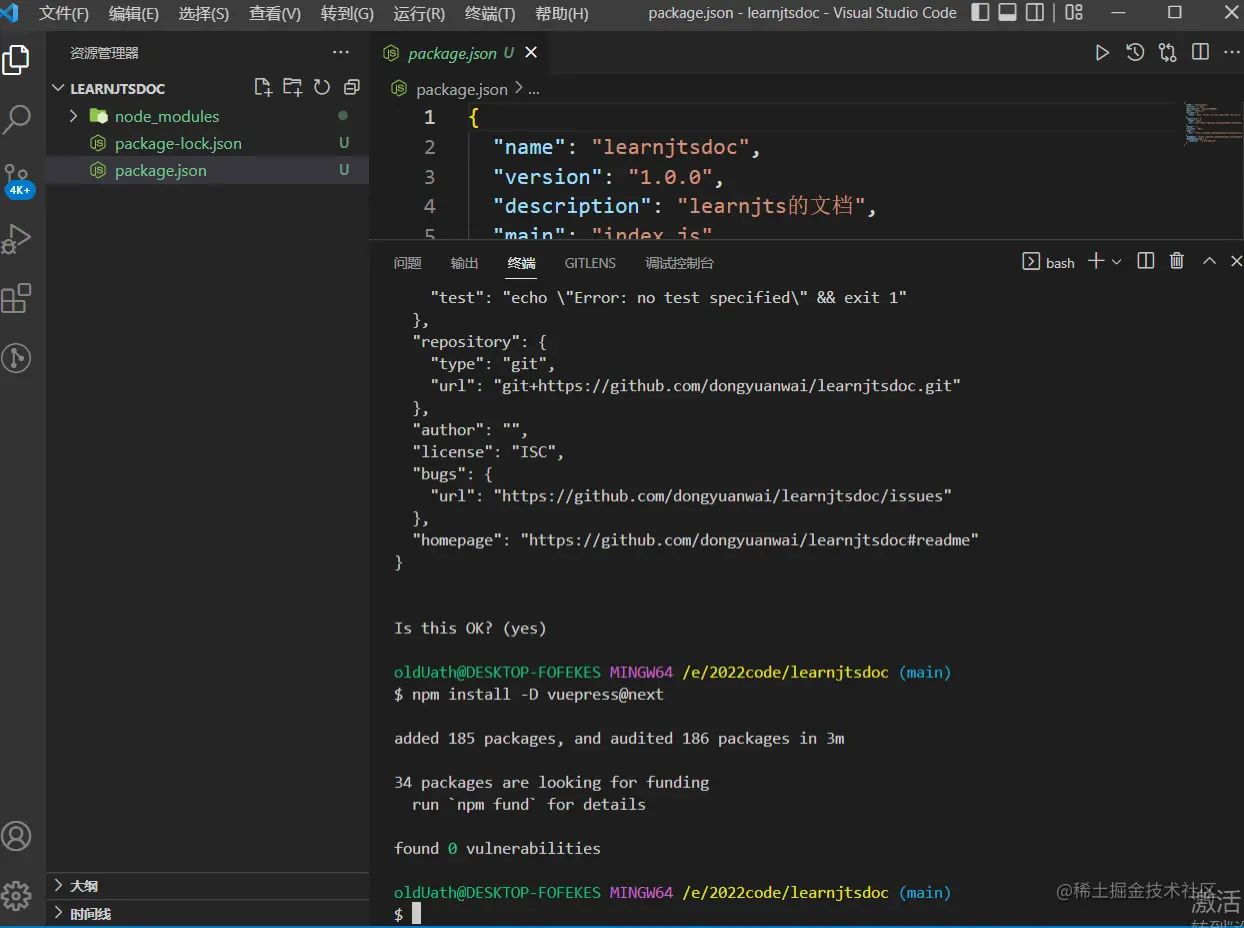Toggle secondary side bar visibility
The height and width of the screenshot is (928, 1244).
pos(1035,13)
